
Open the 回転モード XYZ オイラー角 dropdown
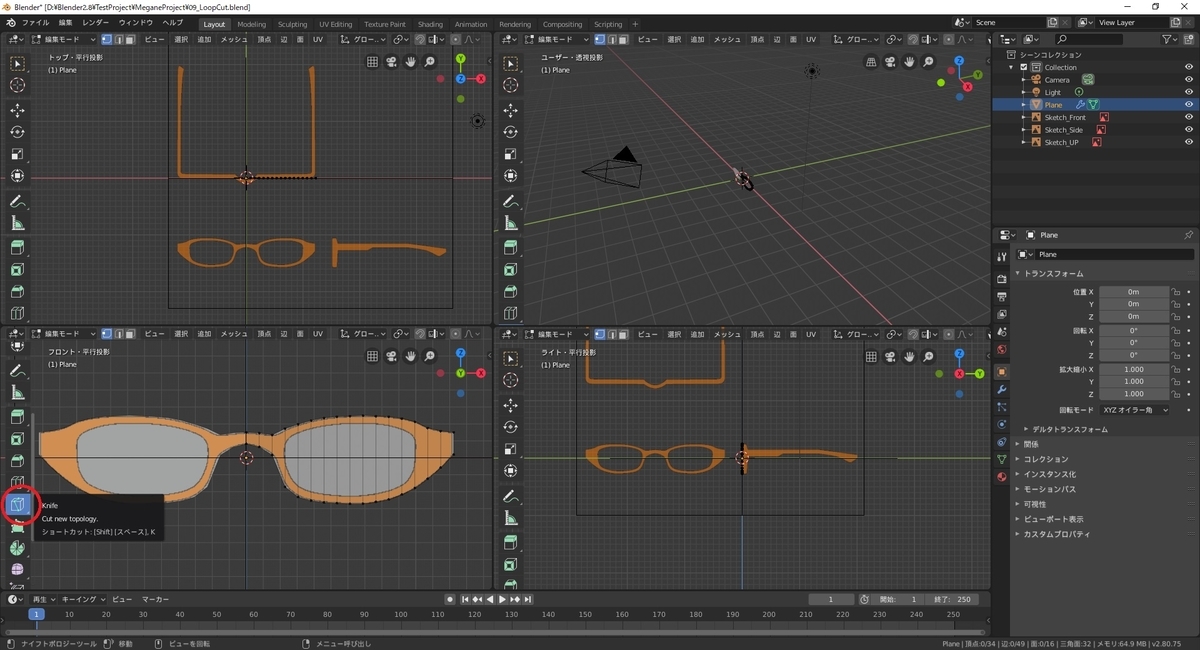click(x=1134, y=410)
